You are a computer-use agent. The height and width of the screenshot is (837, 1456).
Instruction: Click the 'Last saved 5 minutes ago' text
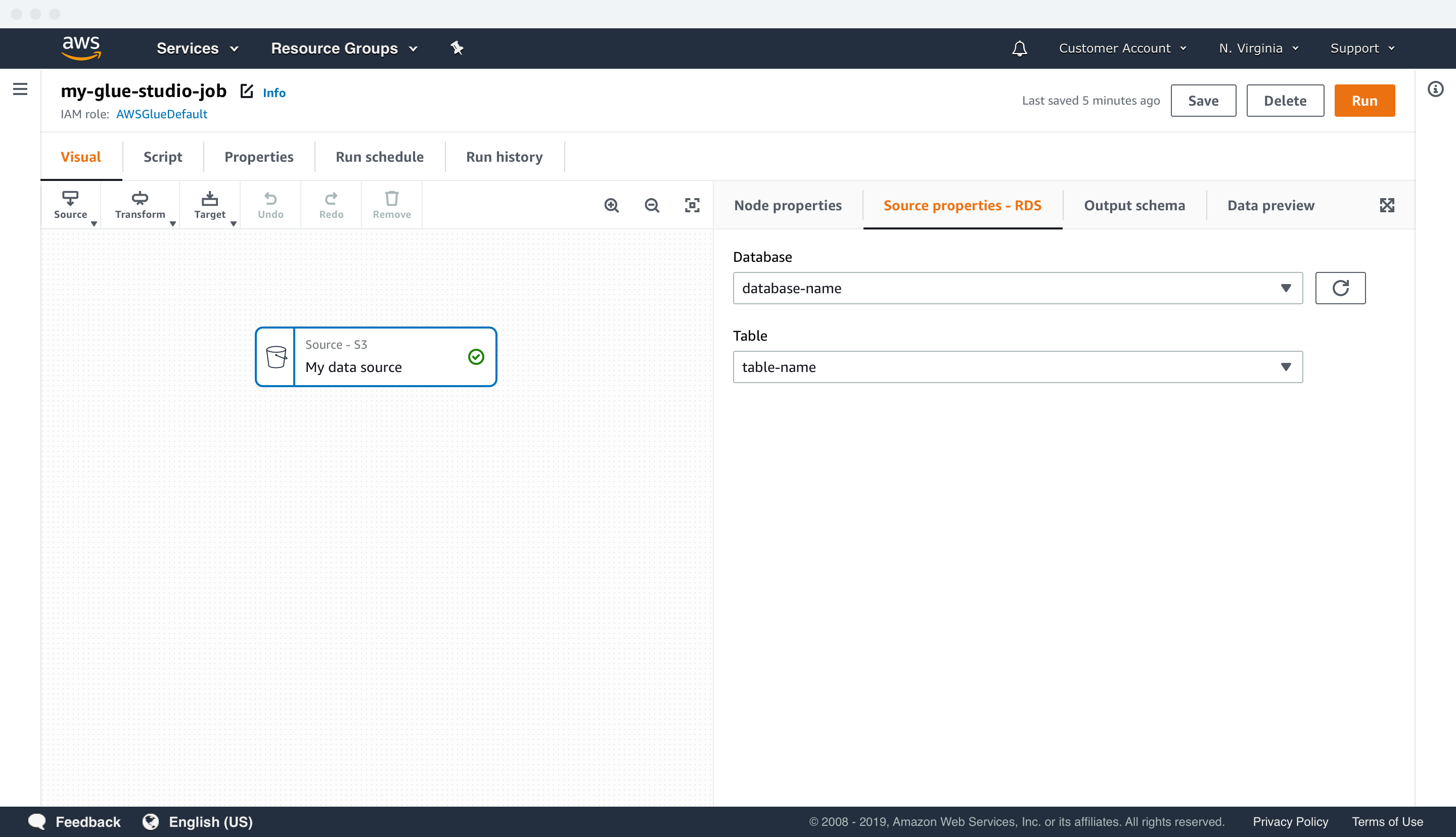[x=1090, y=101]
